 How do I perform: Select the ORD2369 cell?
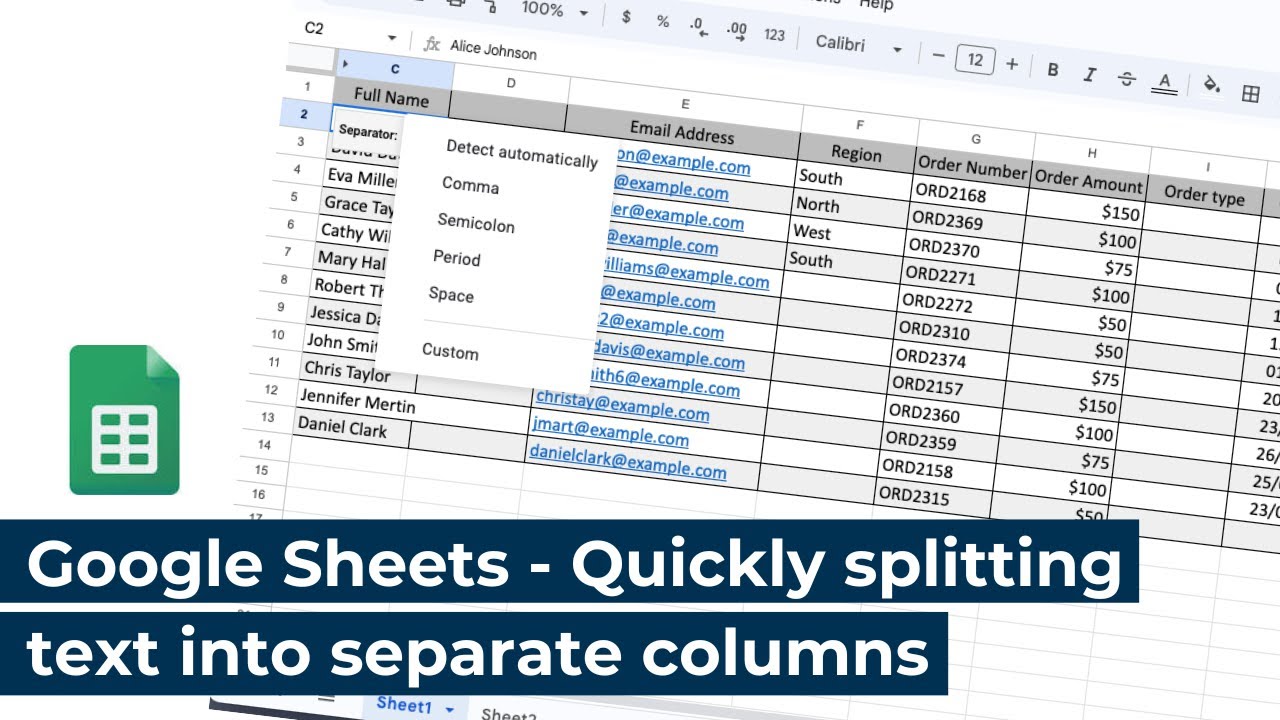965,221
